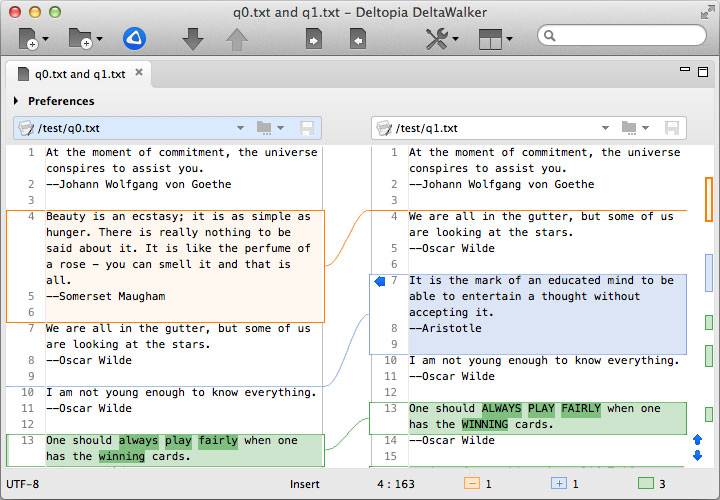Viewport: 720px width, 500px height.
Task: Open the right browse folder dropdown arrow
Action: pyautogui.click(x=645, y=128)
